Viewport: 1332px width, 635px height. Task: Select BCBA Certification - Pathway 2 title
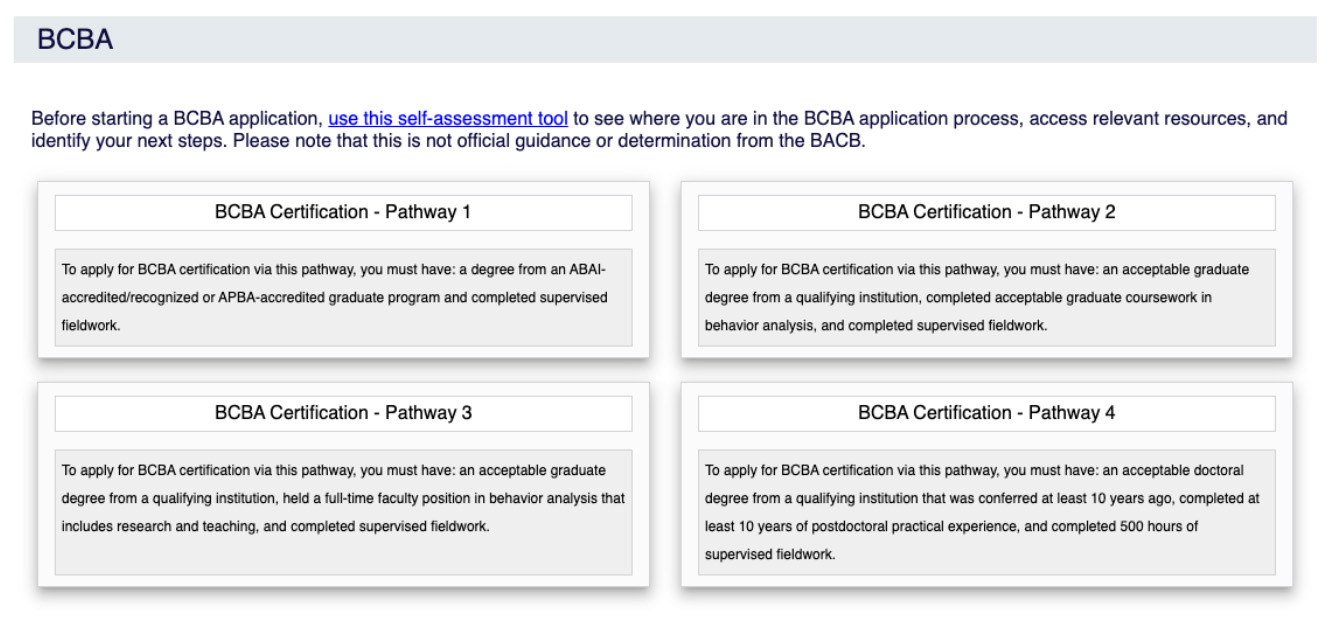pyautogui.click(x=986, y=212)
